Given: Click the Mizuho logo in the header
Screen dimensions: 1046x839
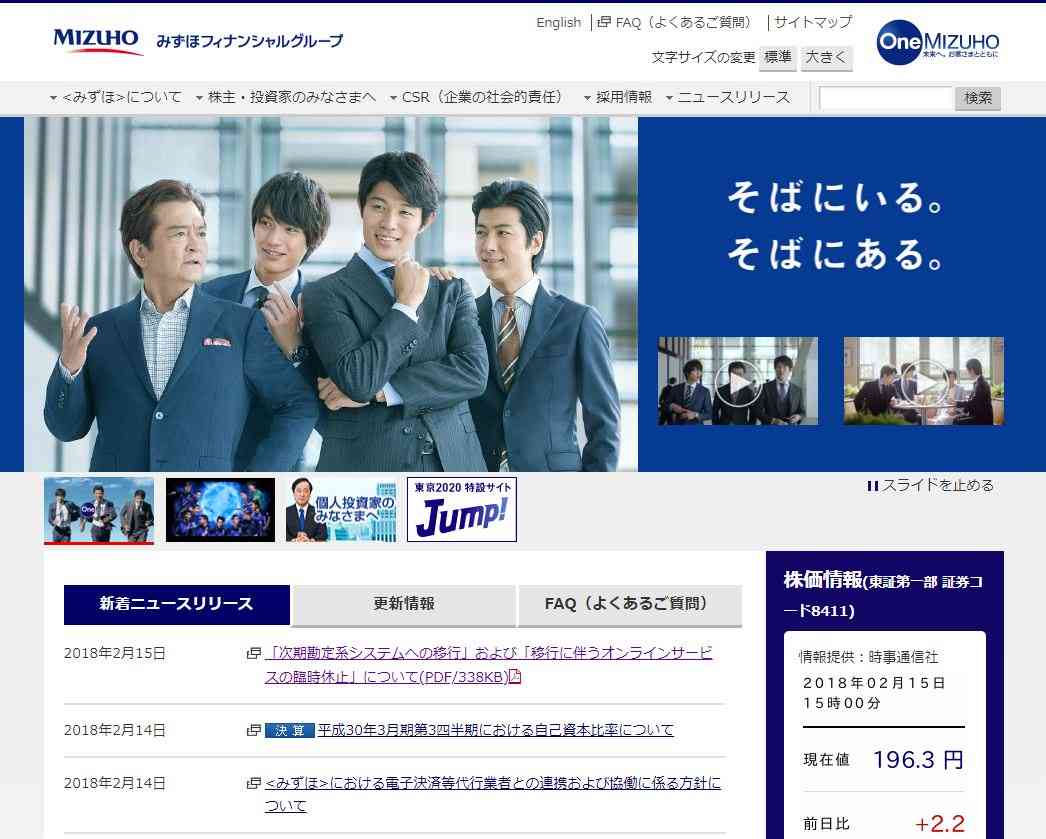Looking at the screenshot, I should coord(97,40).
